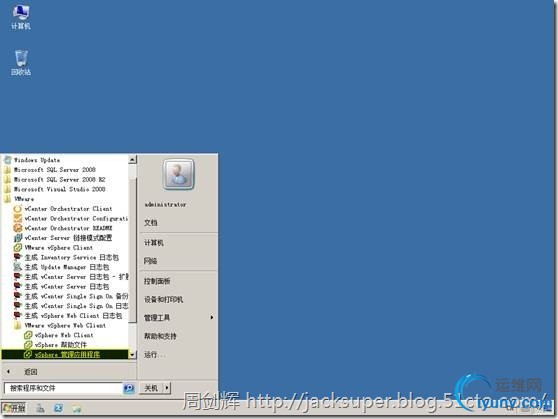Click 返回 to go back

(31, 372)
